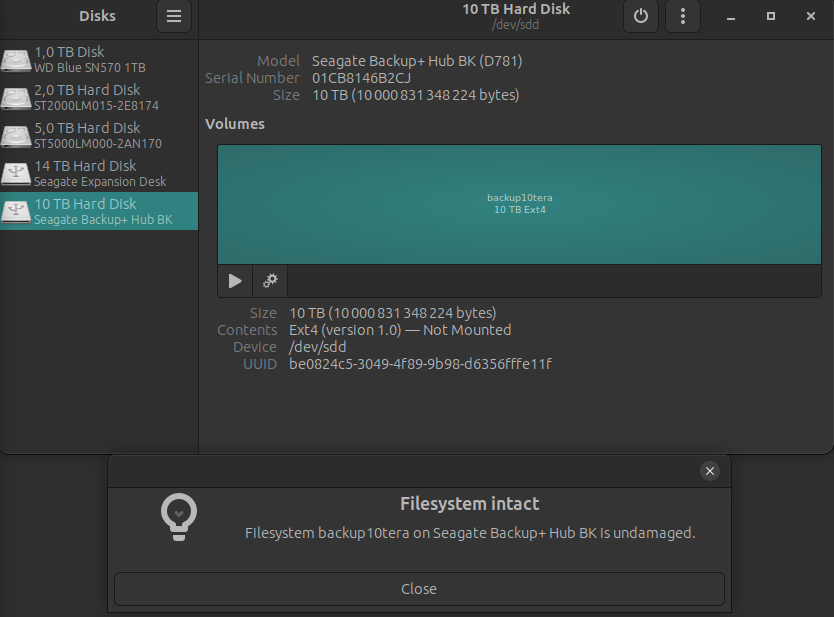The image size is (834, 617).
Task: Mount the selected partition with play button
Action: [x=235, y=281]
